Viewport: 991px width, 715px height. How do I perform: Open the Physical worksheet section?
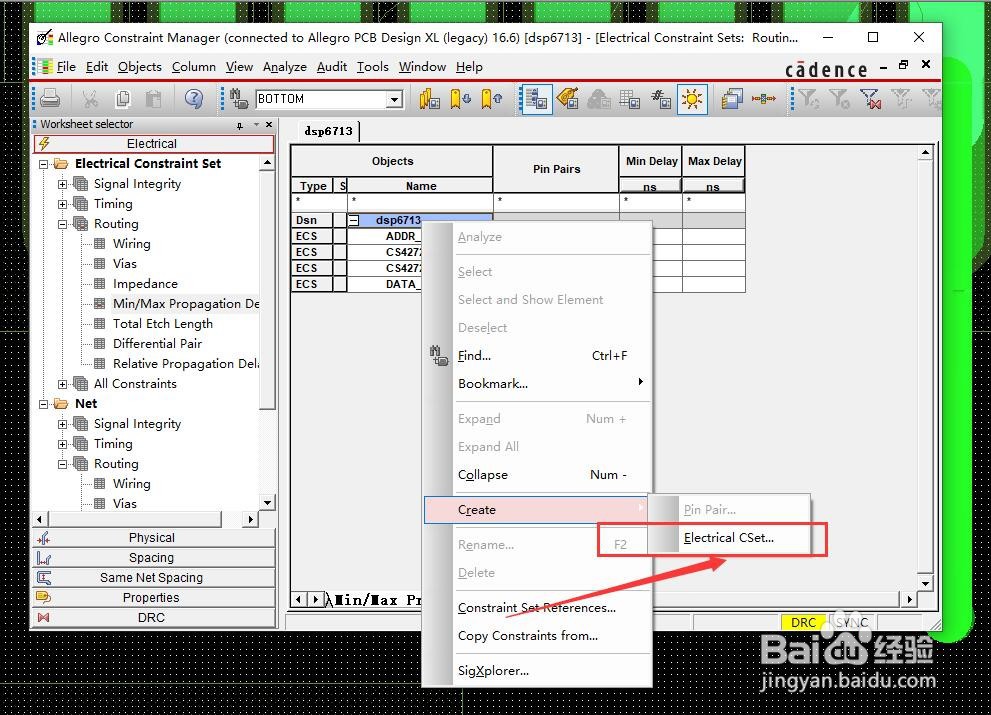(154, 538)
